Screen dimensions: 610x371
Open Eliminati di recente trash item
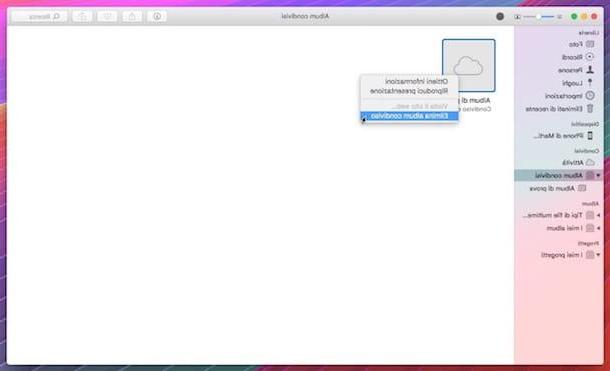(x=559, y=109)
